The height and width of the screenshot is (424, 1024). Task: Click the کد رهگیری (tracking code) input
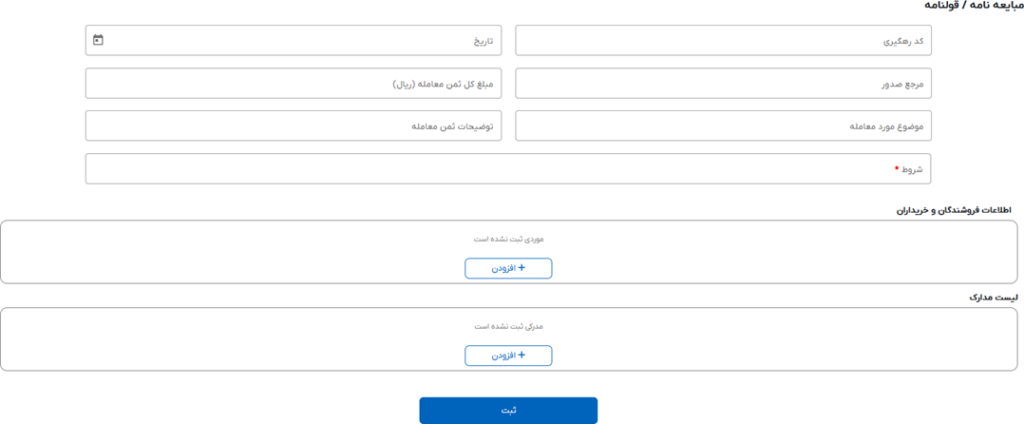[730, 41]
